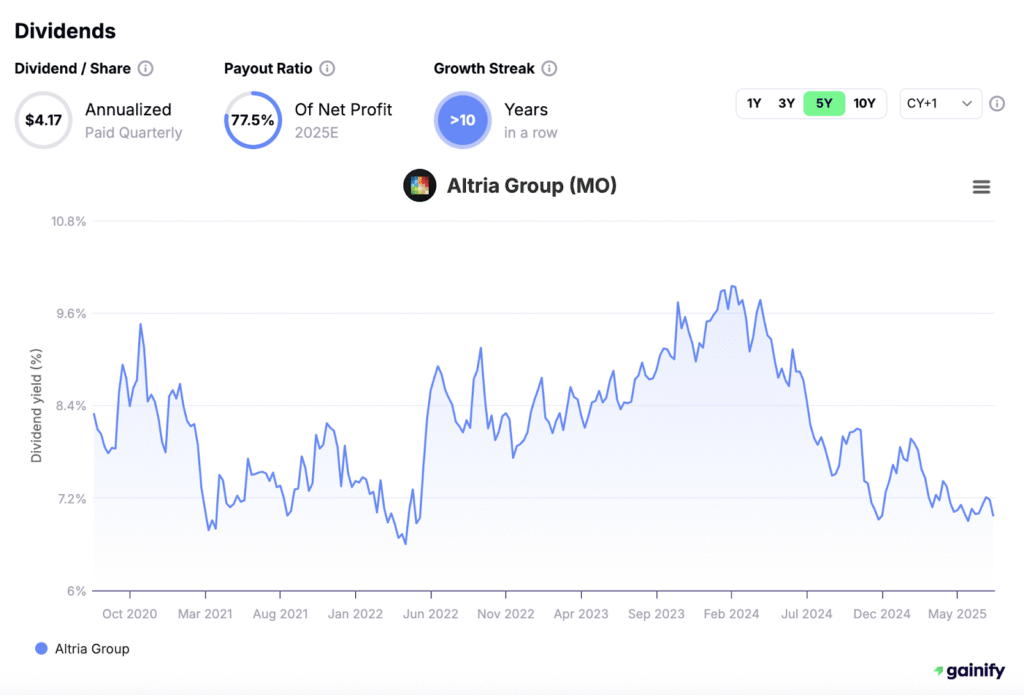Click the 'in a row' text
Screen dimensions: 1024x695
530,133
